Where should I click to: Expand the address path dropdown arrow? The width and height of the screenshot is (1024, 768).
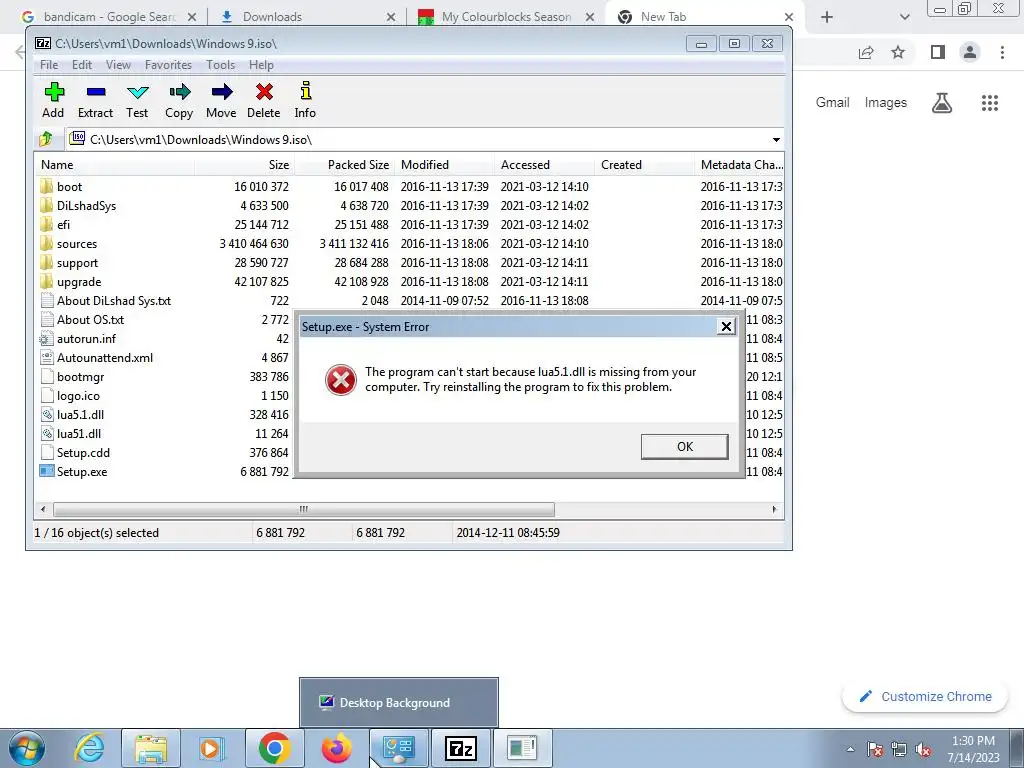(x=776, y=139)
